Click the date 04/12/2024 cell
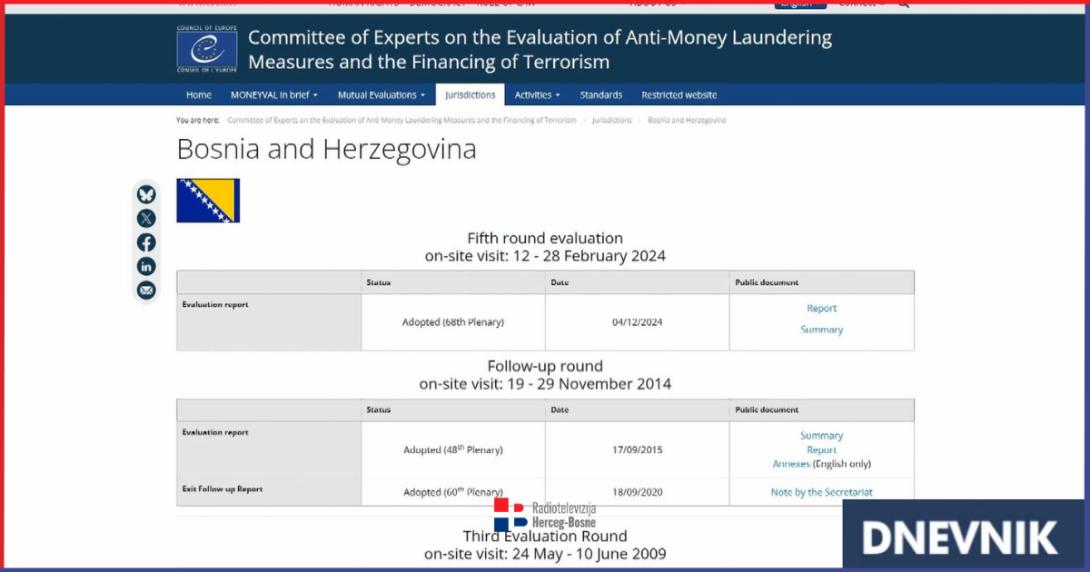 pyautogui.click(x=637, y=322)
